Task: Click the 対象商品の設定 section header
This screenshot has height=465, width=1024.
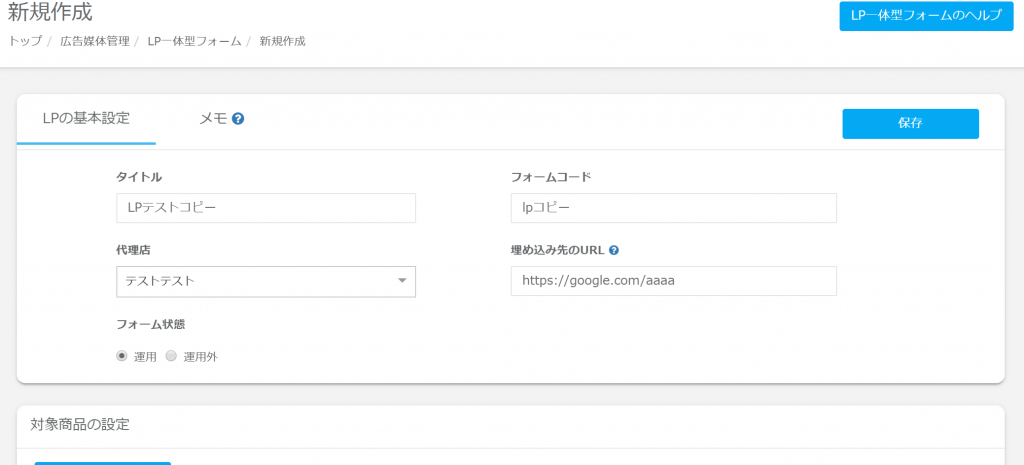Action: (80, 424)
